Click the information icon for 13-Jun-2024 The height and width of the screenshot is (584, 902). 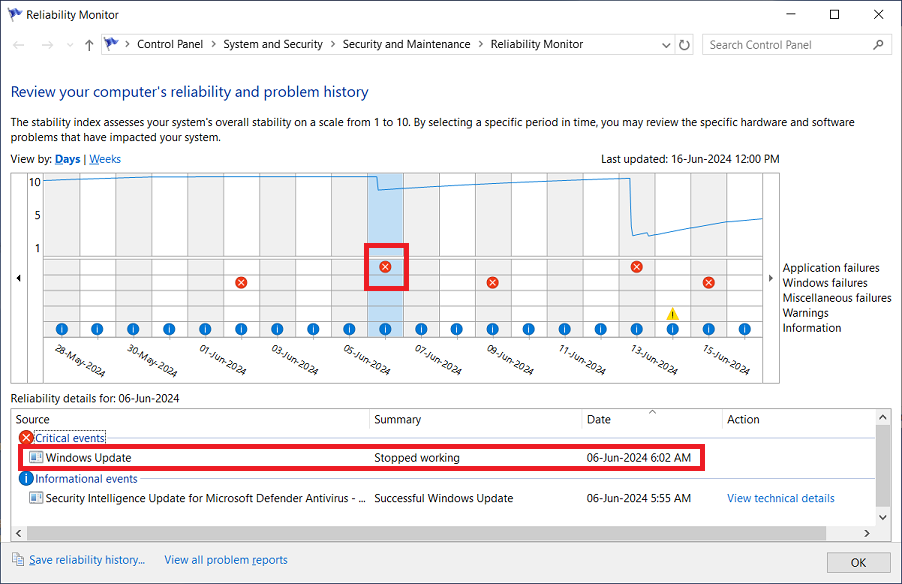tap(636, 329)
